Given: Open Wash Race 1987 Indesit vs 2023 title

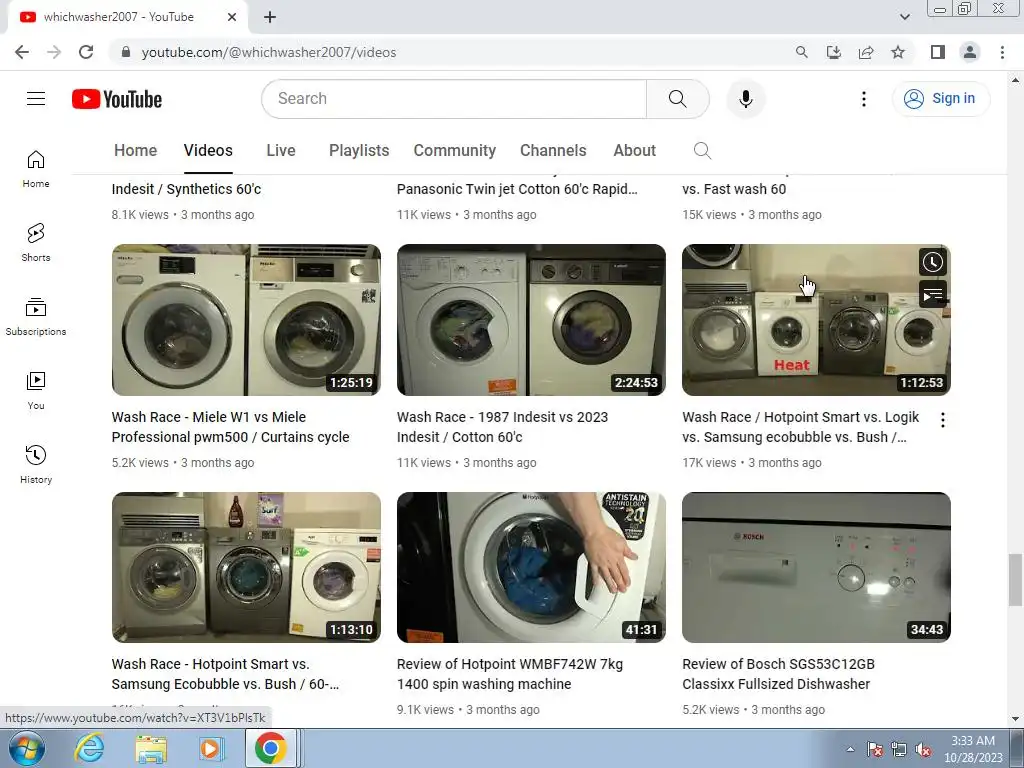Looking at the screenshot, I should coord(502,427).
